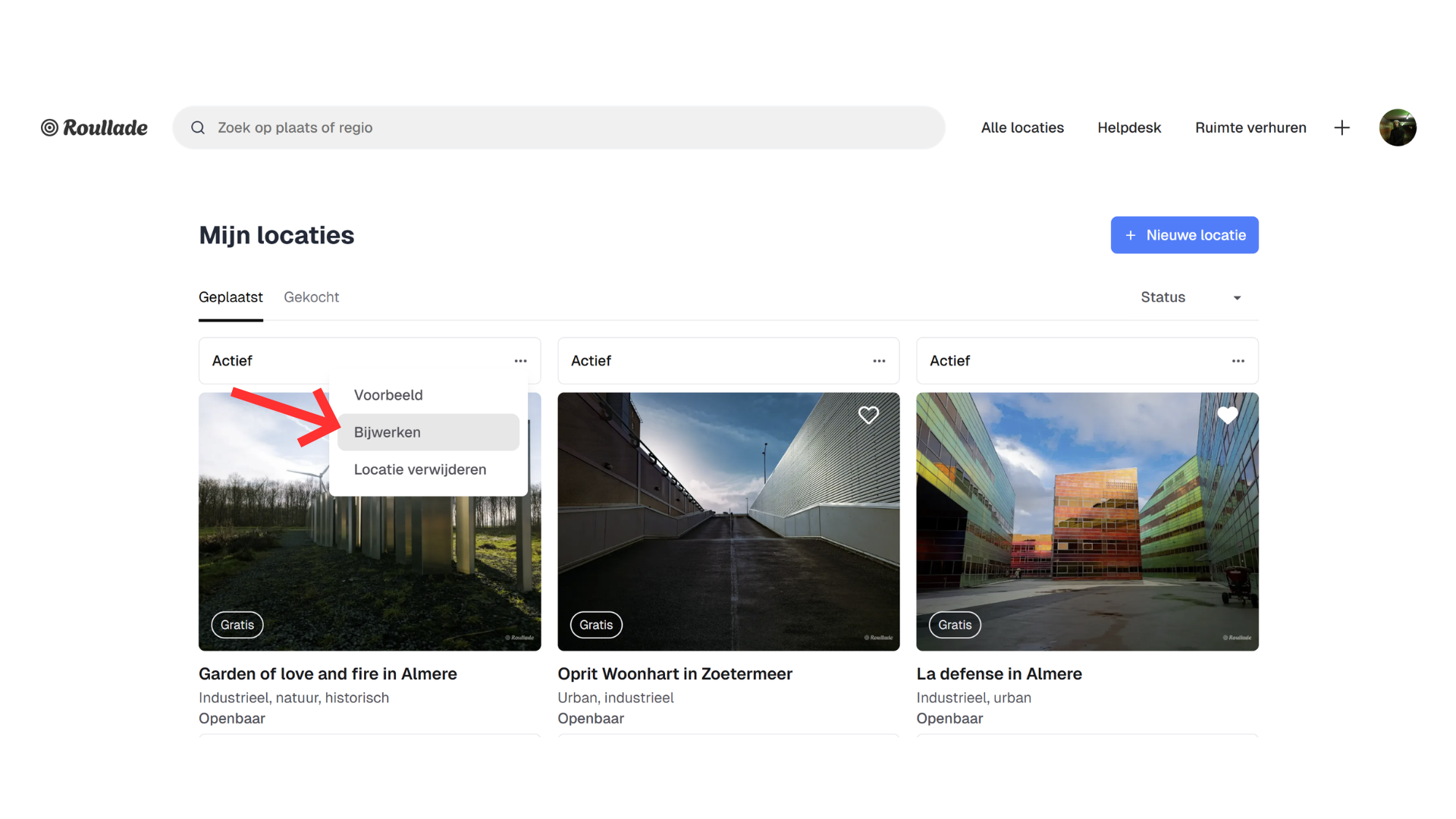The image size is (1456, 819).
Task: Open the user profile avatar
Action: pyautogui.click(x=1397, y=127)
